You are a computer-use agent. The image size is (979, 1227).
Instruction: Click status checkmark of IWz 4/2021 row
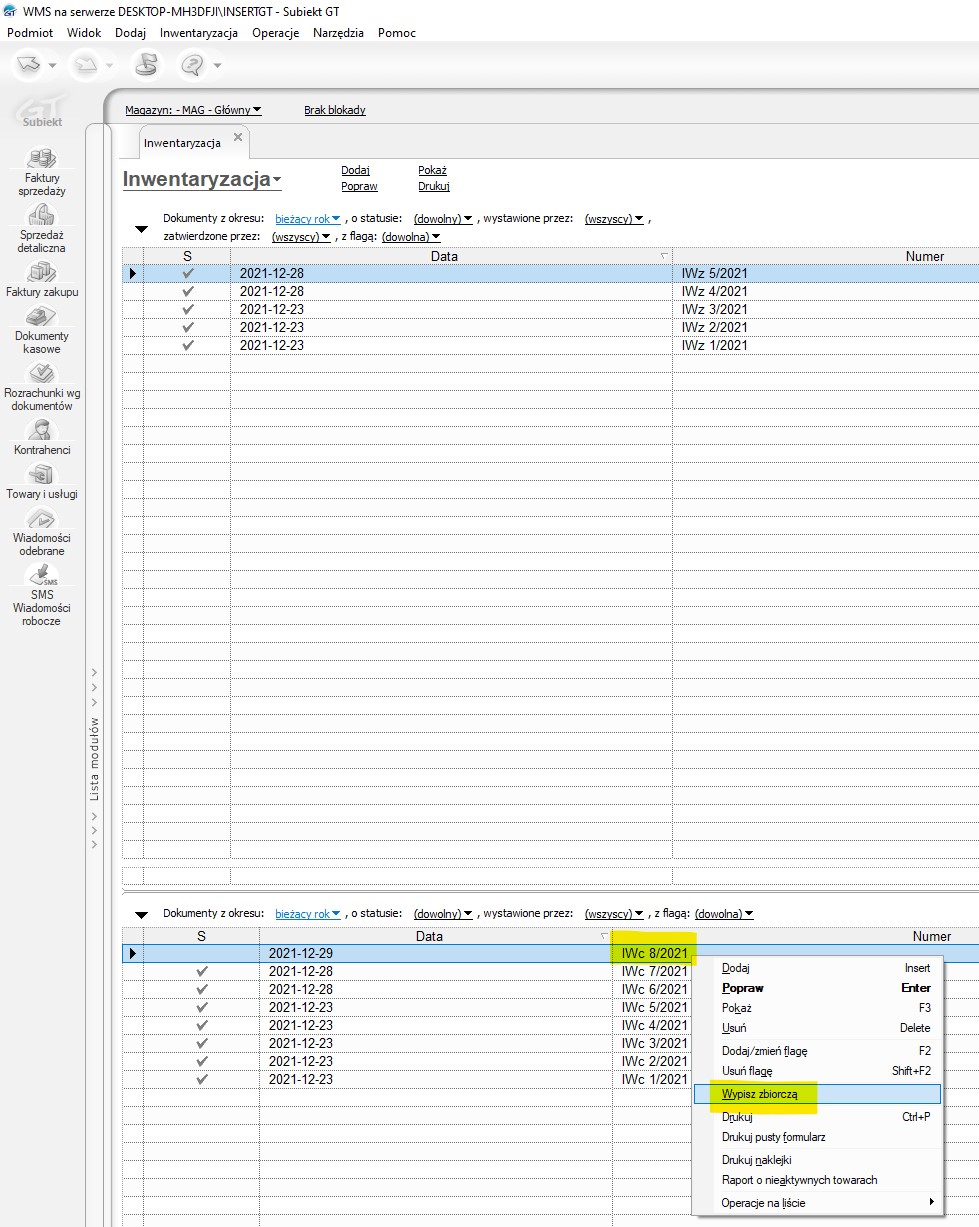[187, 291]
